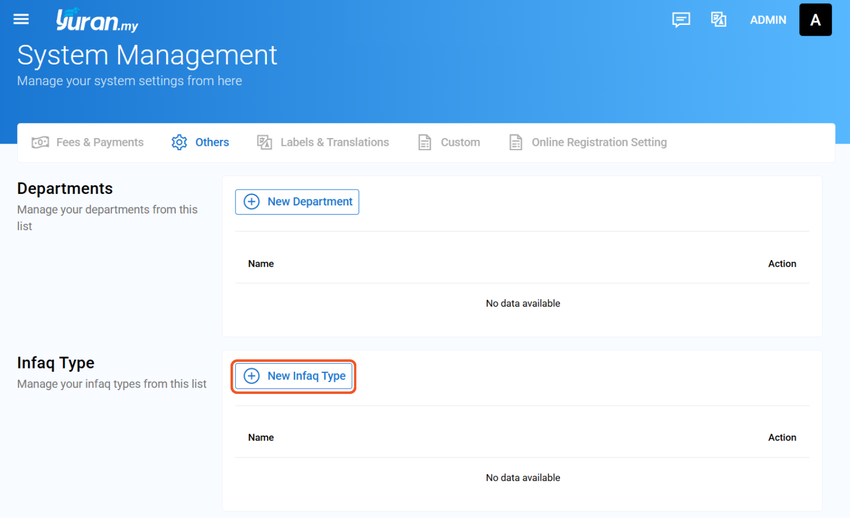The image size is (850, 518).
Task: Switch to Labels & Translations tab
Action: [323, 143]
